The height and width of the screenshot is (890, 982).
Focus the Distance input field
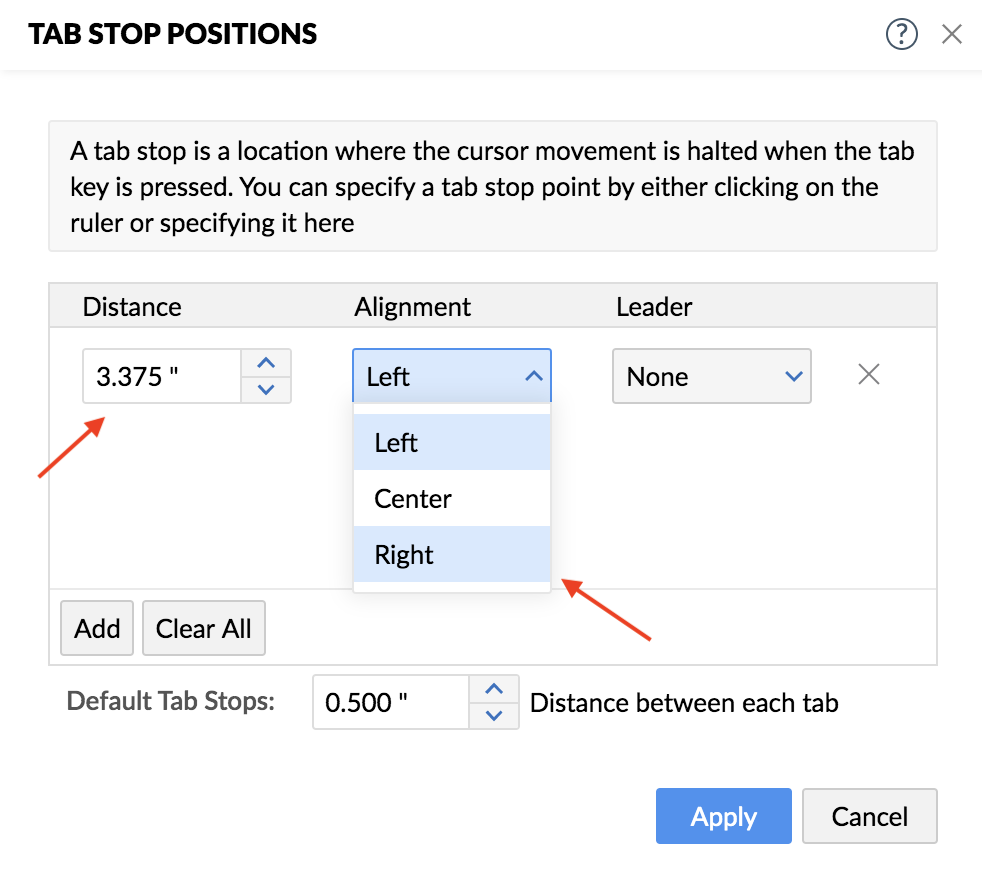click(162, 376)
